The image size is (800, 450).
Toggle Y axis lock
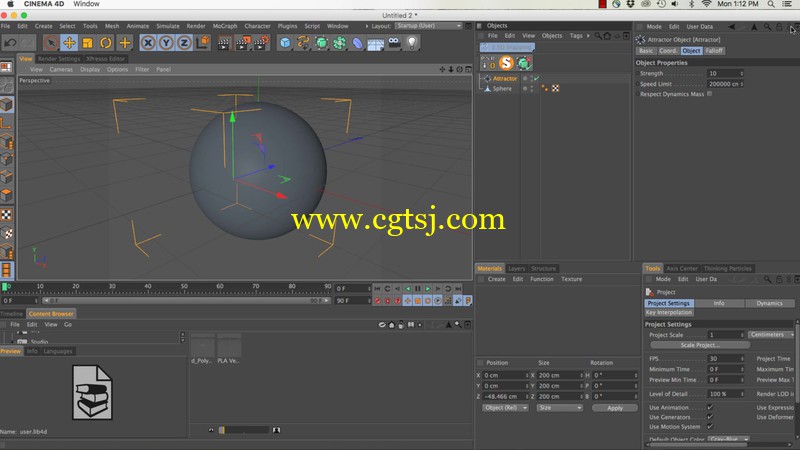coord(166,43)
